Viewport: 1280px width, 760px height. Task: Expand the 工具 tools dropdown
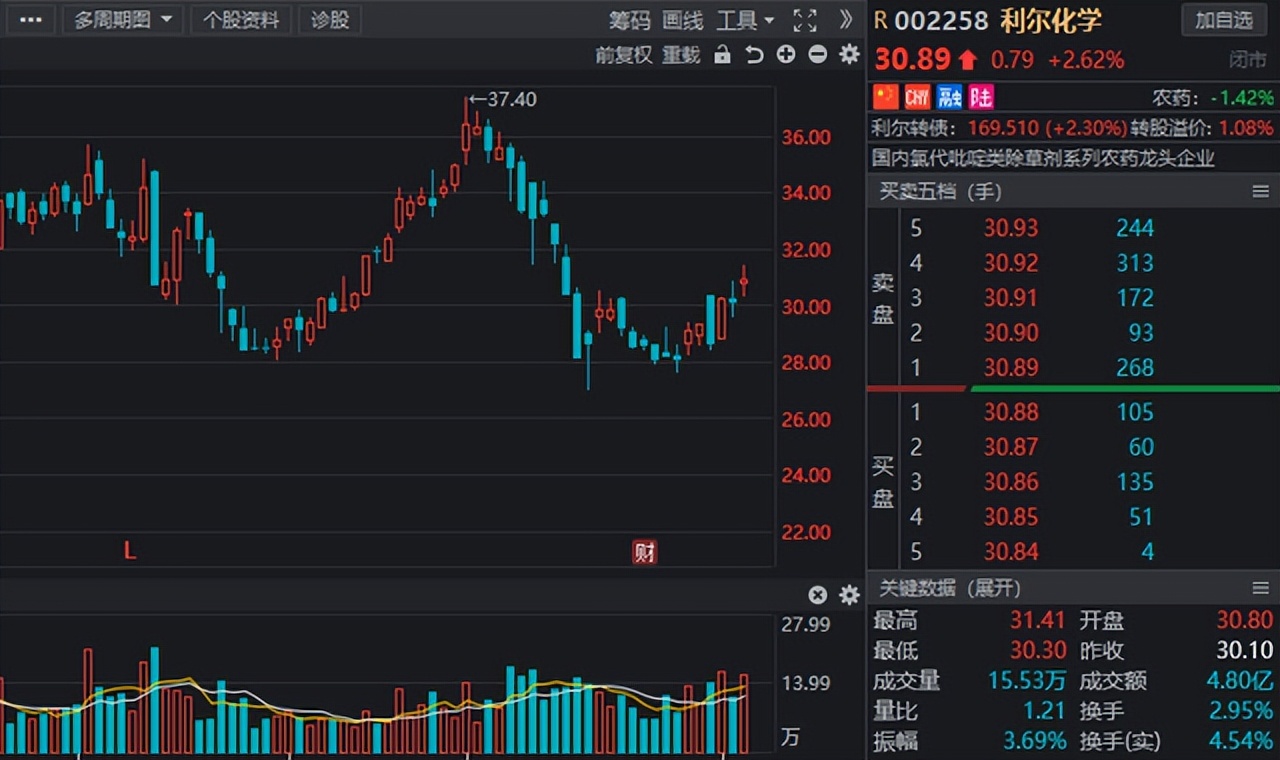[x=744, y=20]
